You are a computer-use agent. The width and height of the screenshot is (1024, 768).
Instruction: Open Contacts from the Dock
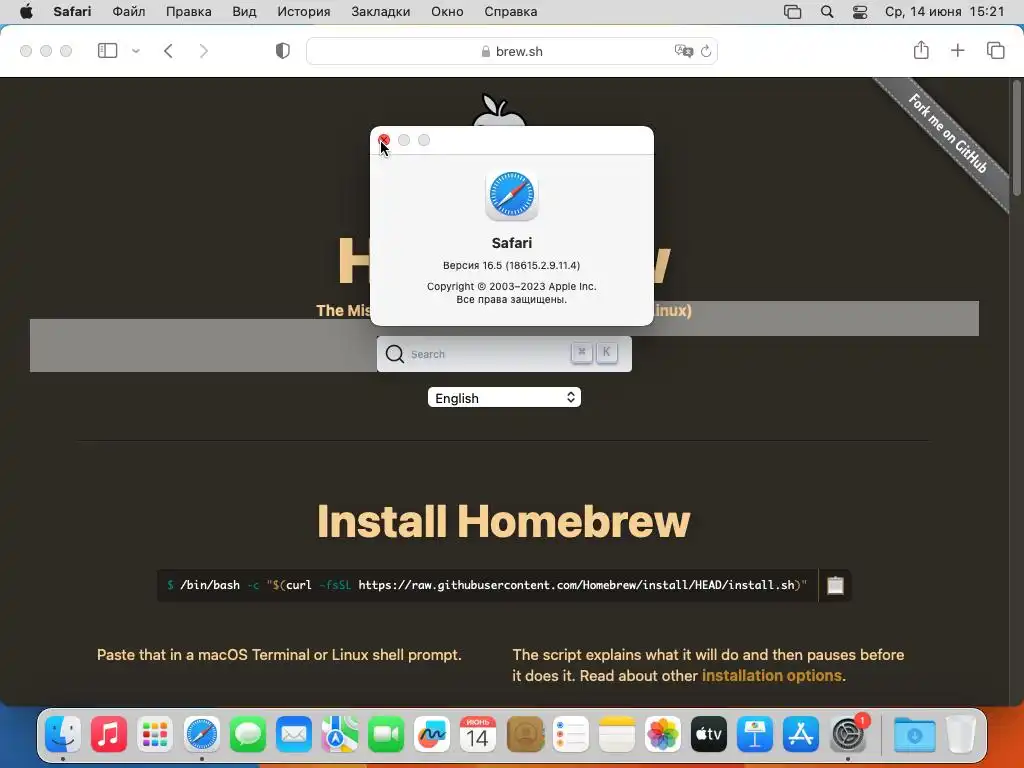[524, 734]
